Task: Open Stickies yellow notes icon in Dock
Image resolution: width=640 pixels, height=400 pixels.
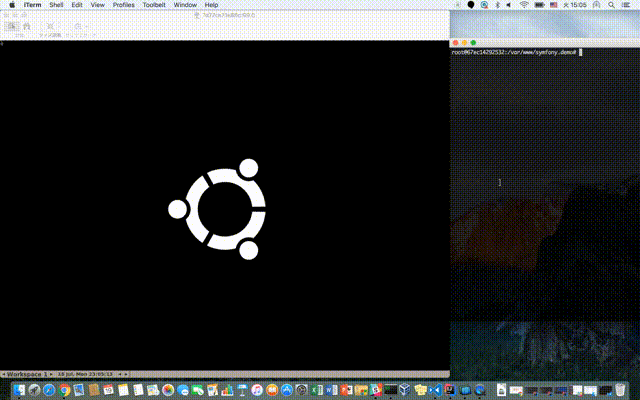Action: pos(420,390)
